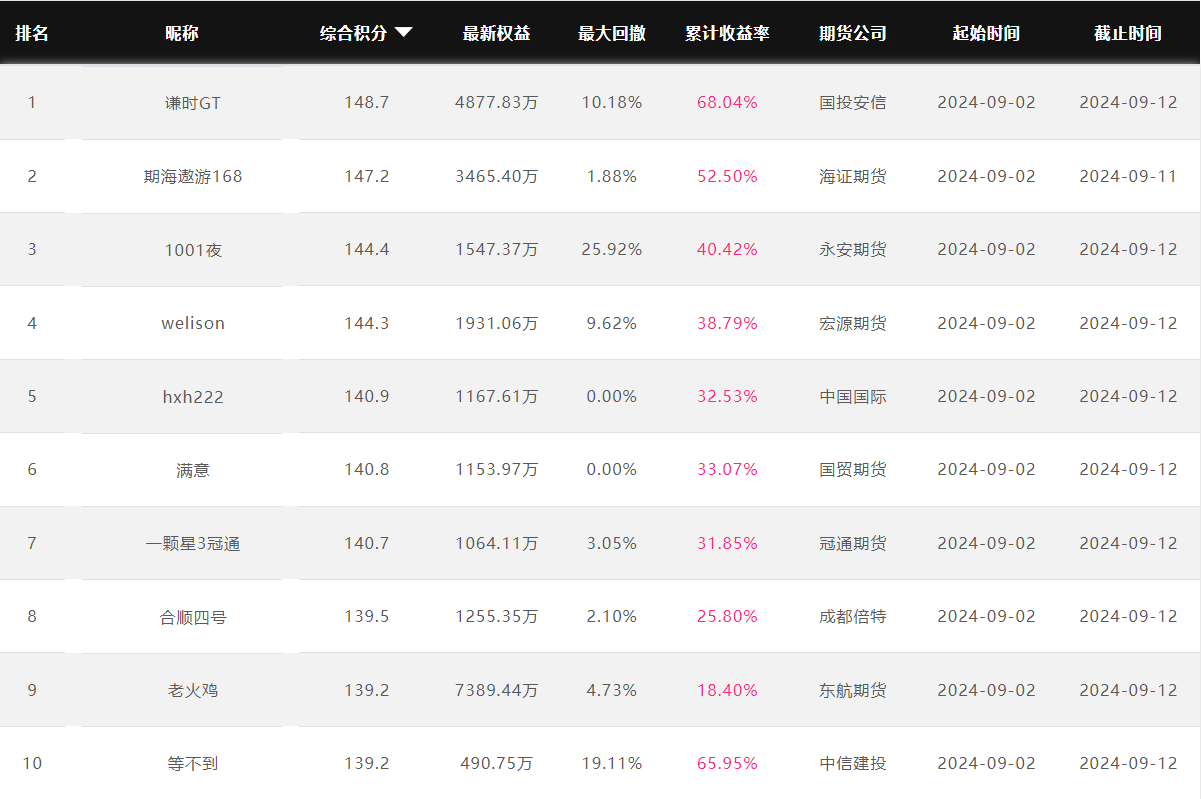
Task: Click the 最新权益 column header
Action: click(x=497, y=33)
